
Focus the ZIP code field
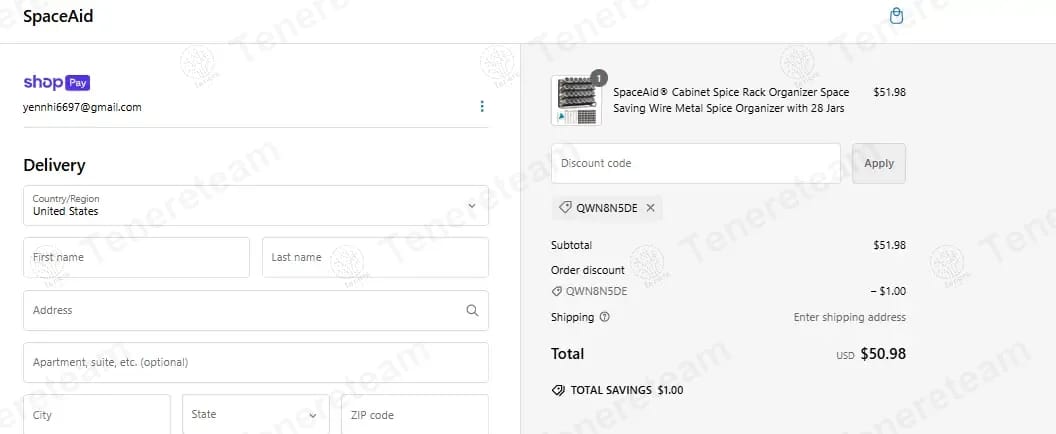(x=415, y=414)
